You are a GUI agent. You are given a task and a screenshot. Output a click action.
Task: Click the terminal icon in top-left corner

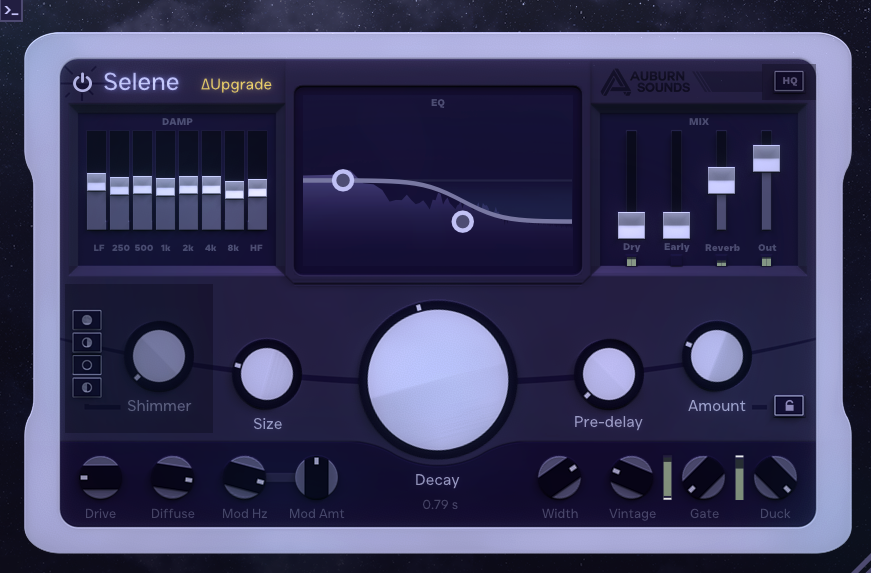(x=11, y=10)
